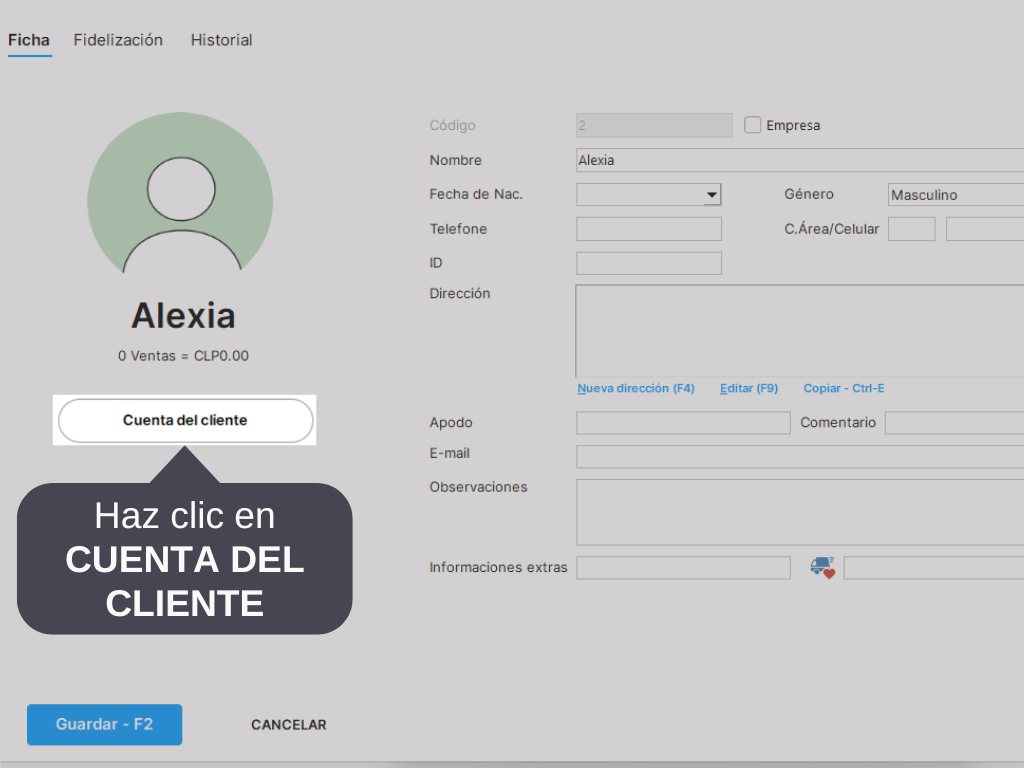This screenshot has height=768, width=1024.
Task: Click CANCELAR to discard changes
Action: [289, 725]
